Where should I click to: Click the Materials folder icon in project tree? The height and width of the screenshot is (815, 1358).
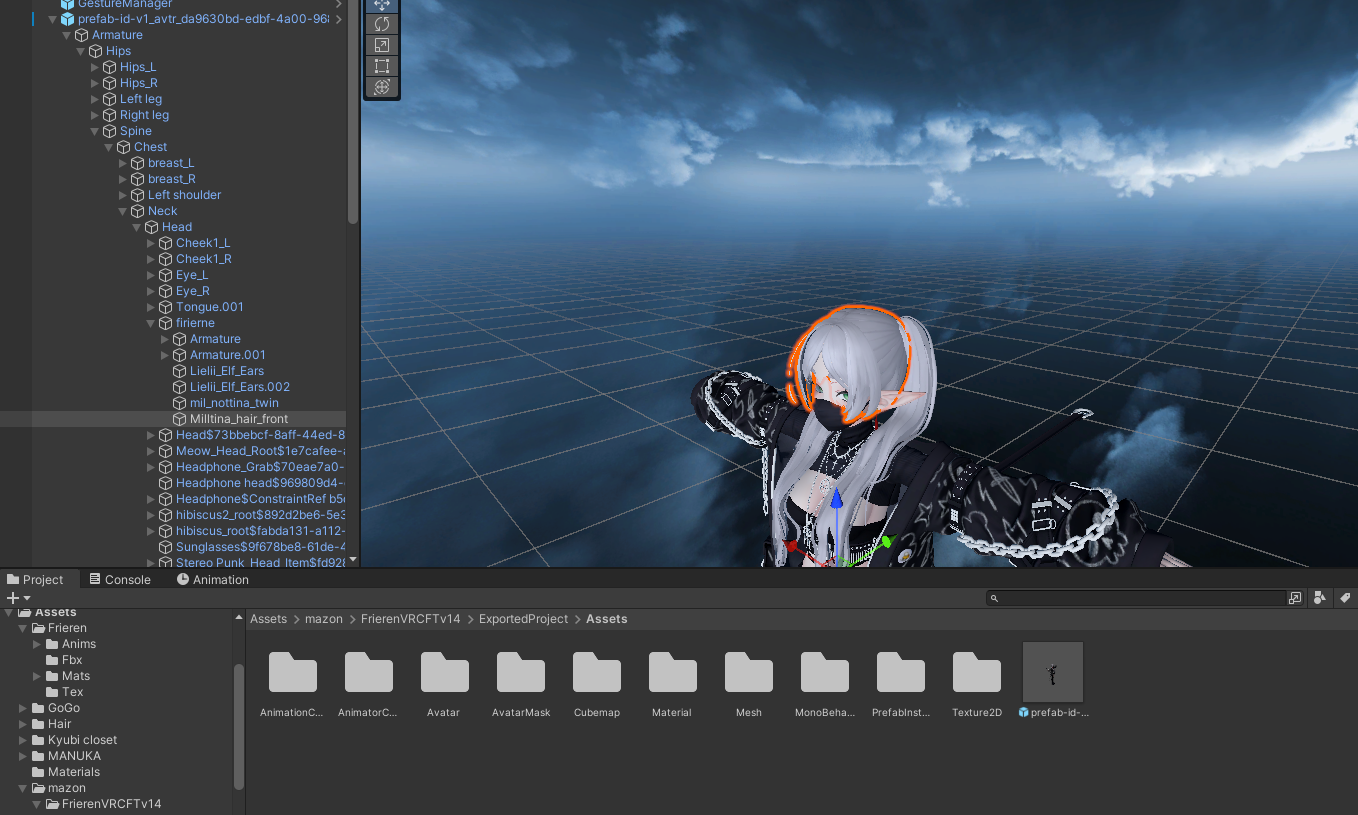coord(38,772)
